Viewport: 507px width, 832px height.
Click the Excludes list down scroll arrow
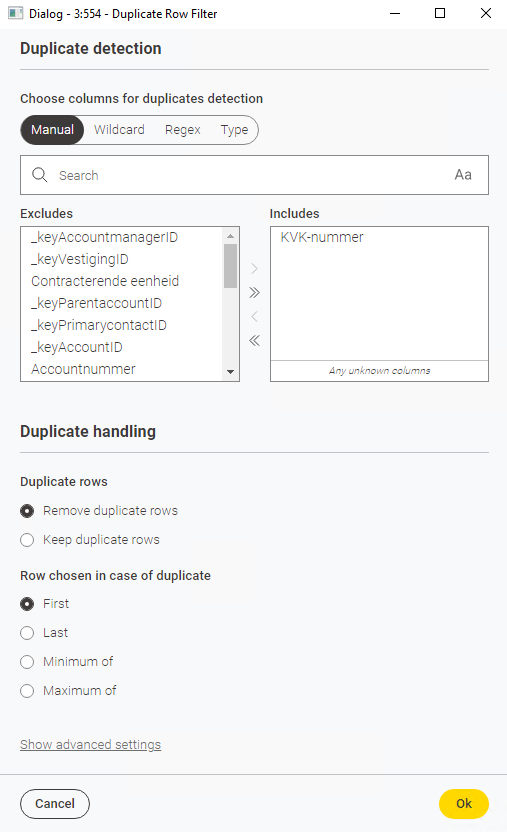[230, 372]
